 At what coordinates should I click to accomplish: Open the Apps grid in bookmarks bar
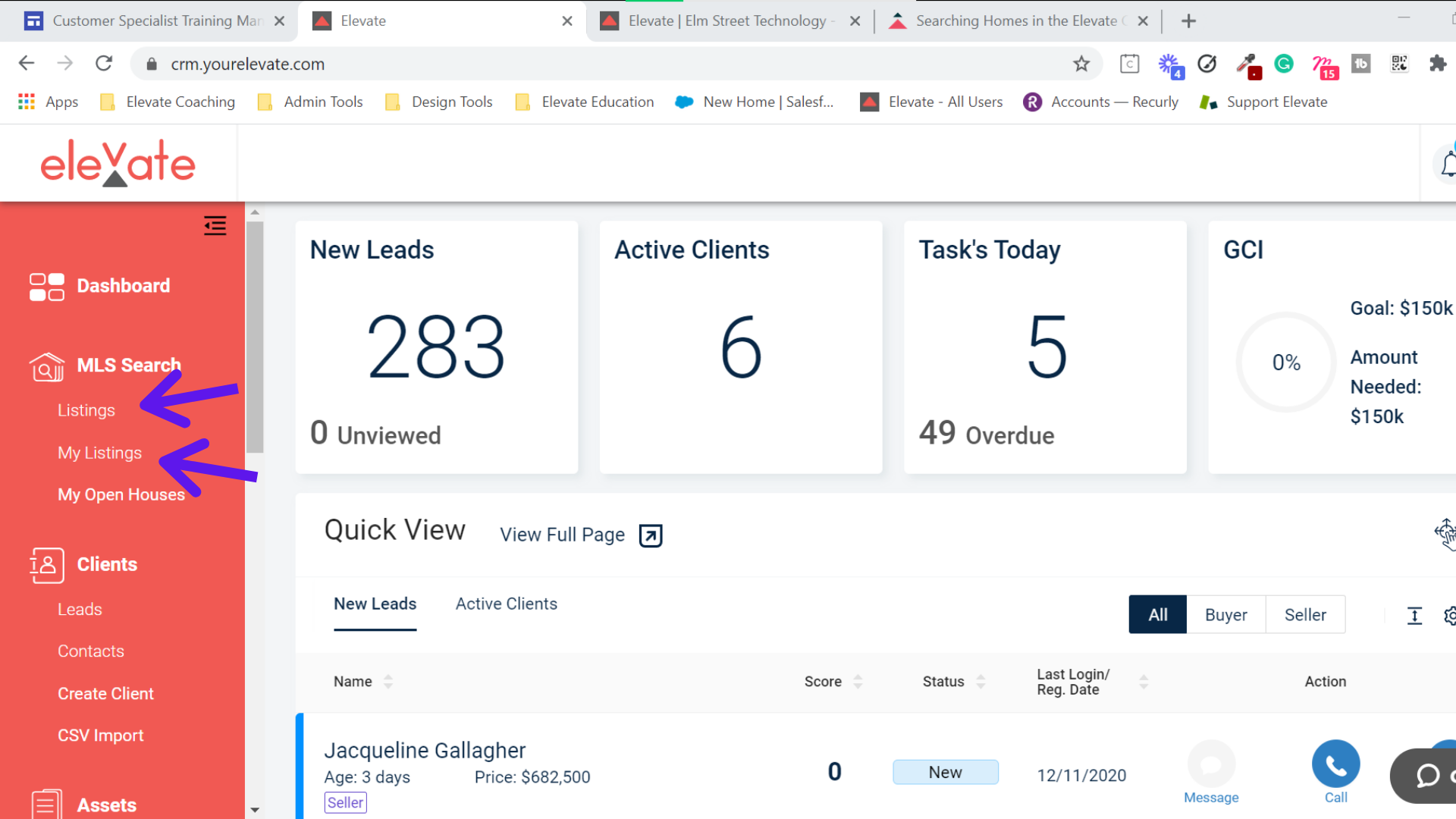click(48, 102)
